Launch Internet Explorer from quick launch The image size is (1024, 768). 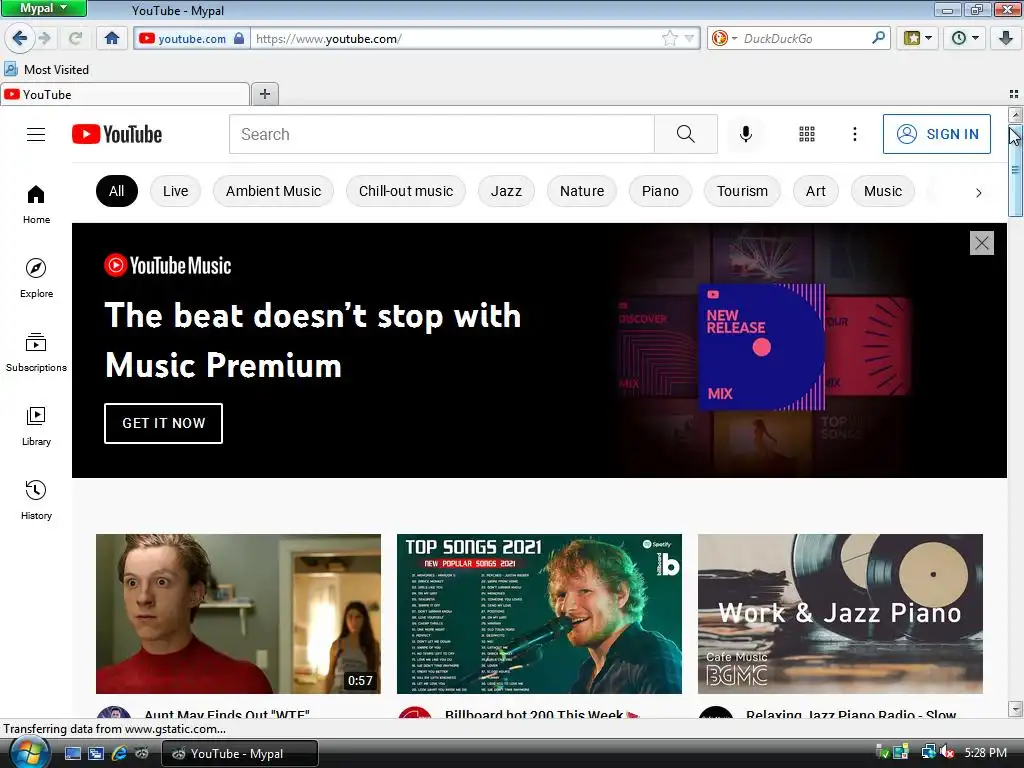pos(119,753)
